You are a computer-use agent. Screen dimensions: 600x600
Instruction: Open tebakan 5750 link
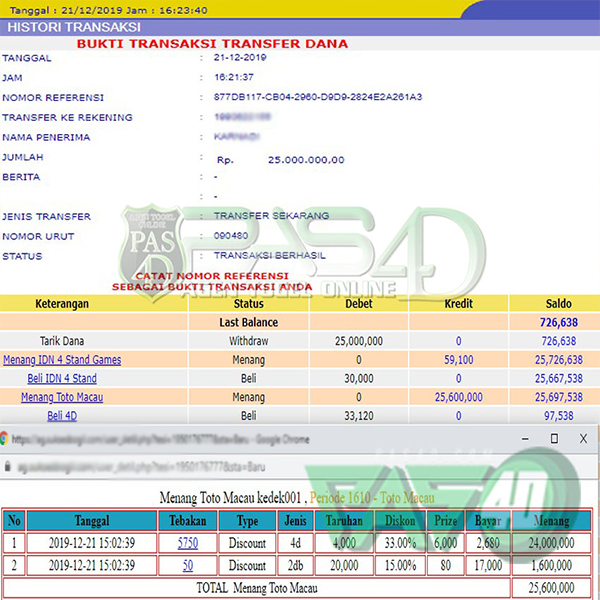pyautogui.click(x=188, y=543)
